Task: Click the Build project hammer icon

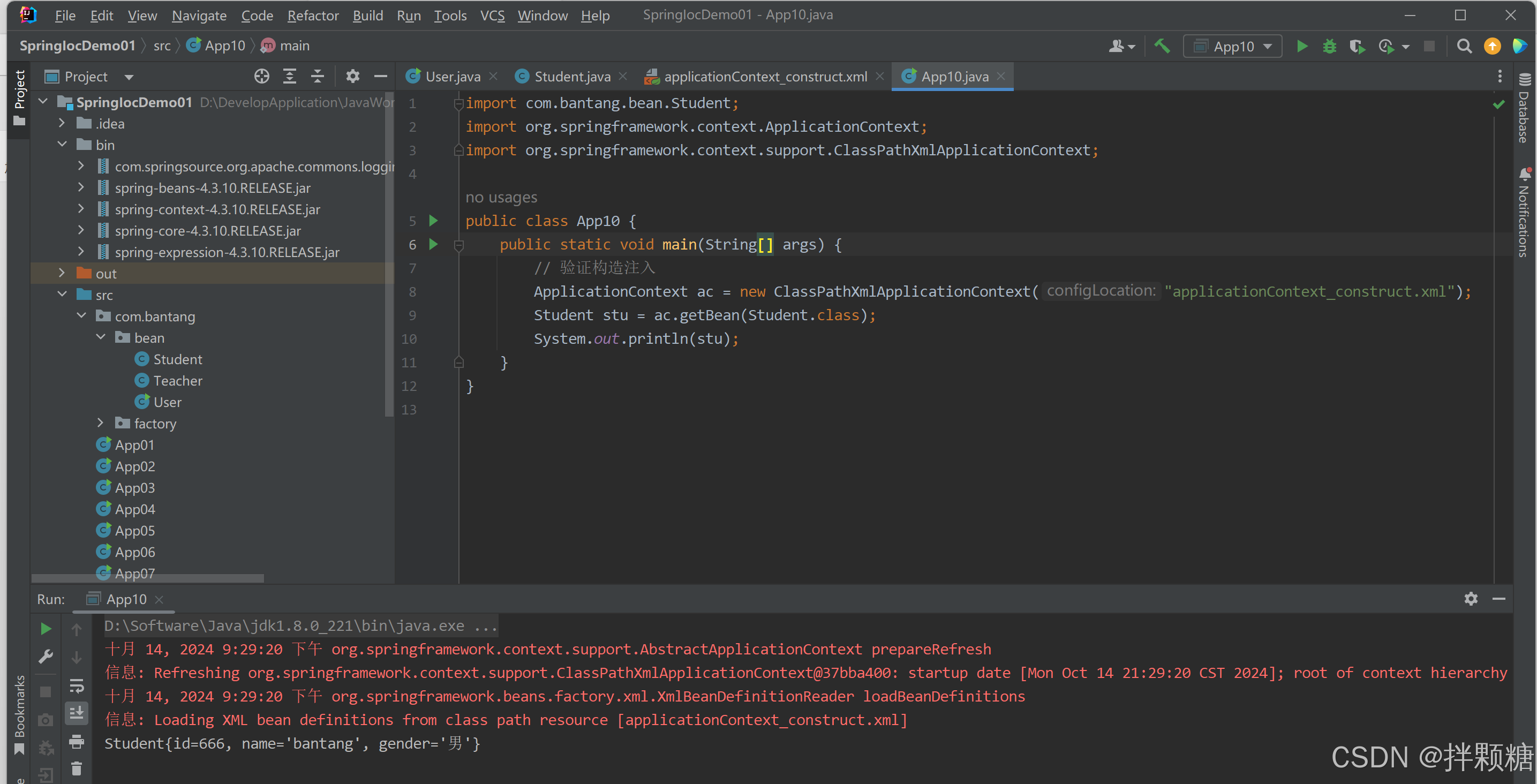Action: click(x=1161, y=46)
